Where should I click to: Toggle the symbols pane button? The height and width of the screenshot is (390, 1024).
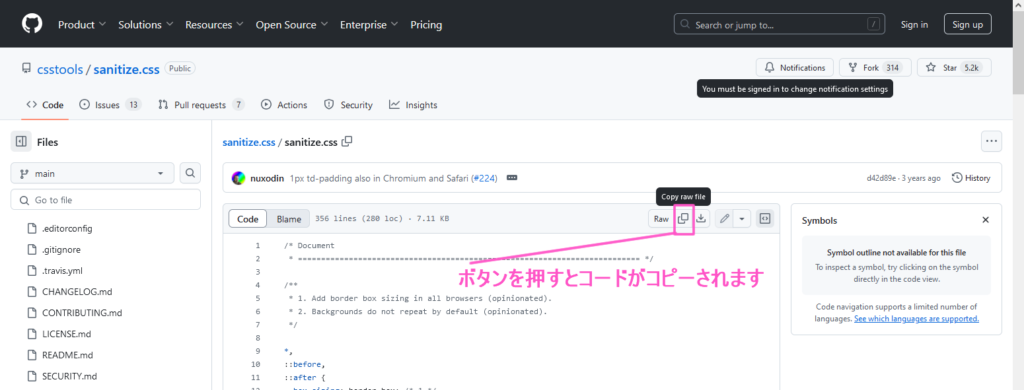point(765,219)
